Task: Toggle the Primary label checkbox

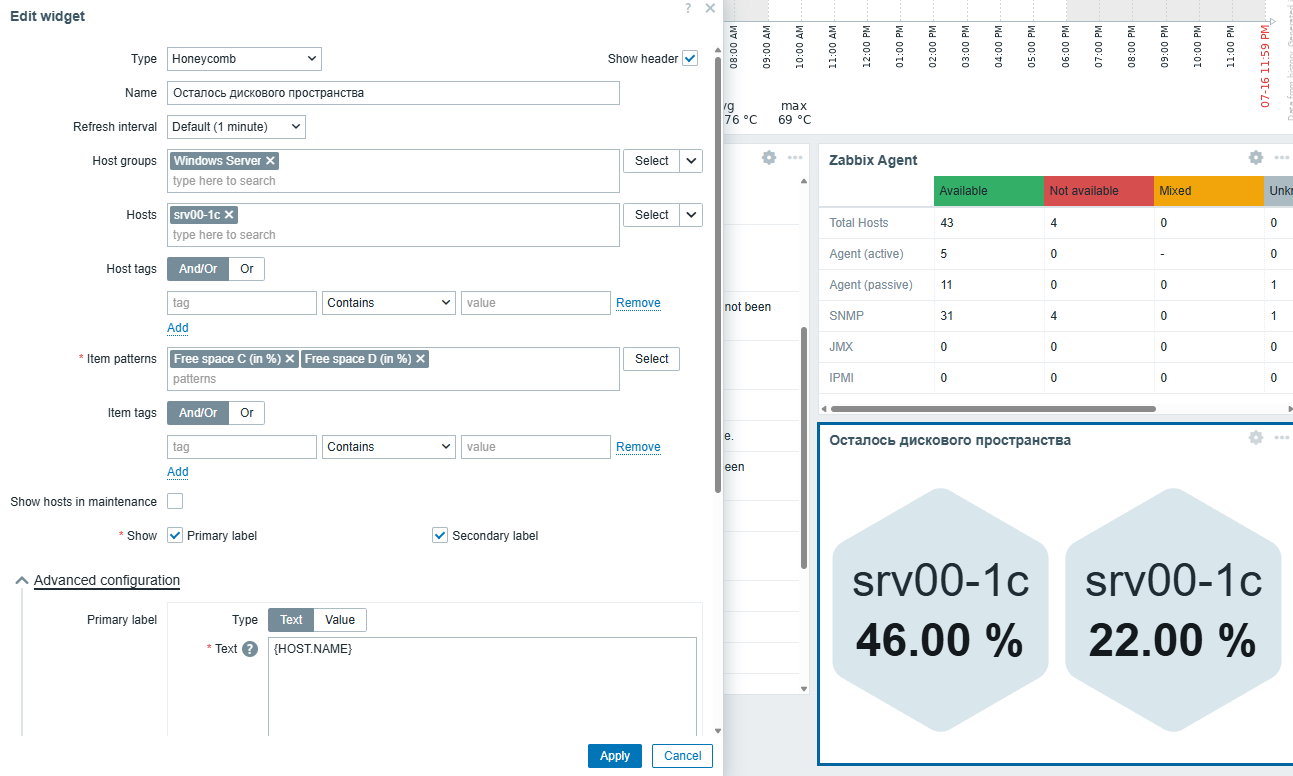Action: [175, 535]
